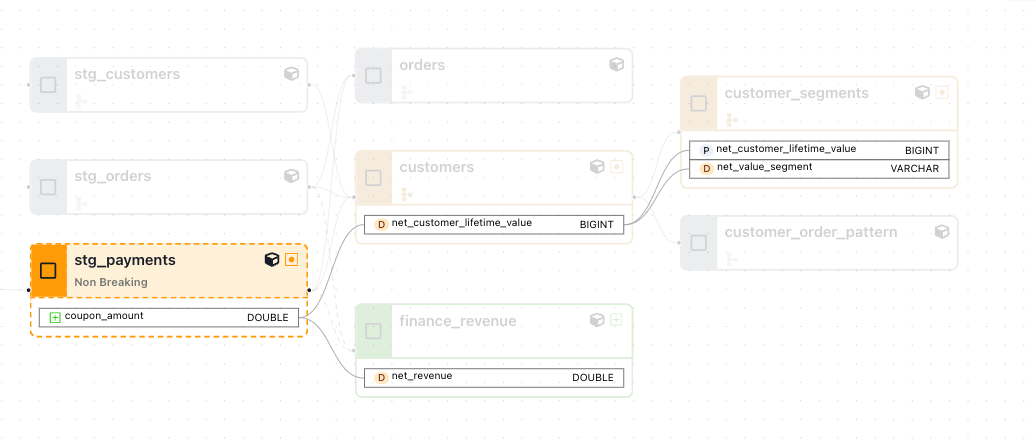Click the added plus icon on finance_revenue node

(x=616, y=320)
